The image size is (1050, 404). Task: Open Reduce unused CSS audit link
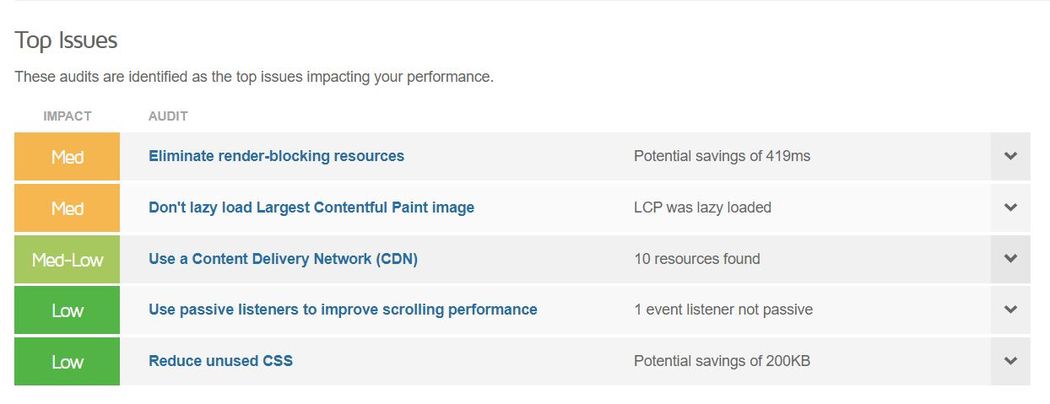[x=220, y=361]
